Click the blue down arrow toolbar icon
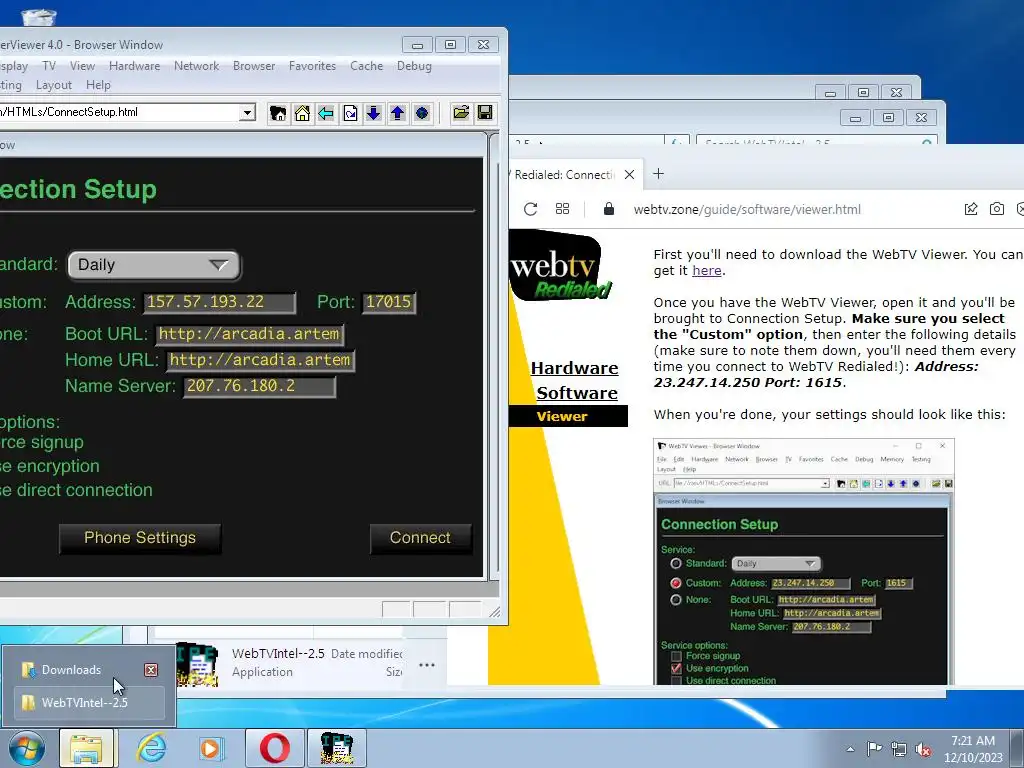This screenshot has height=768, width=1024. (x=374, y=113)
